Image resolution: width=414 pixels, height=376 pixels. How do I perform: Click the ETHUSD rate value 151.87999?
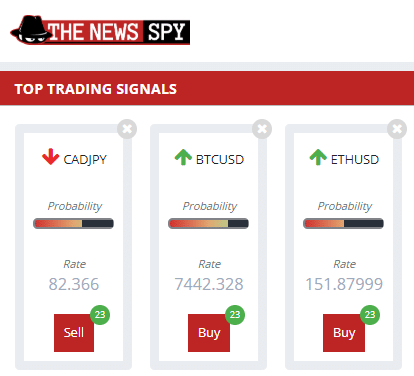pyautogui.click(x=344, y=284)
